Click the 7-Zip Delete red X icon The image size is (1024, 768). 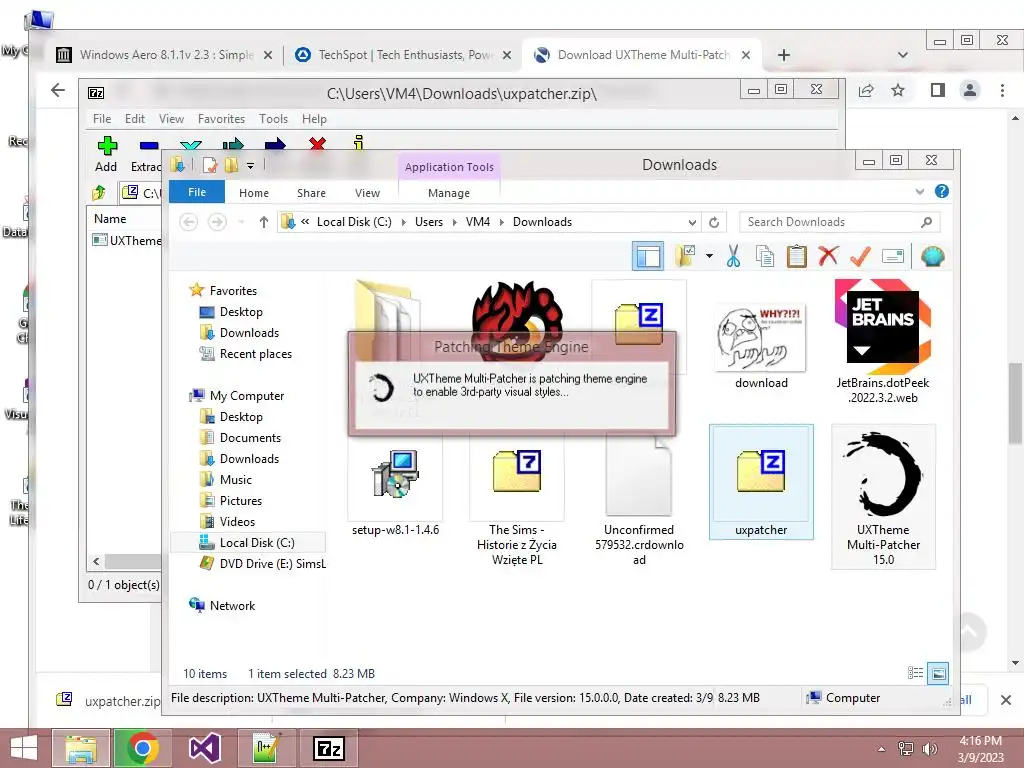click(x=317, y=143)
